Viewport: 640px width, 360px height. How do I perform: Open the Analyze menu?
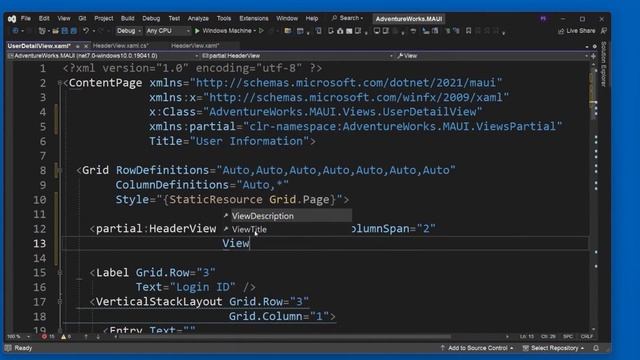click(198, 18)
